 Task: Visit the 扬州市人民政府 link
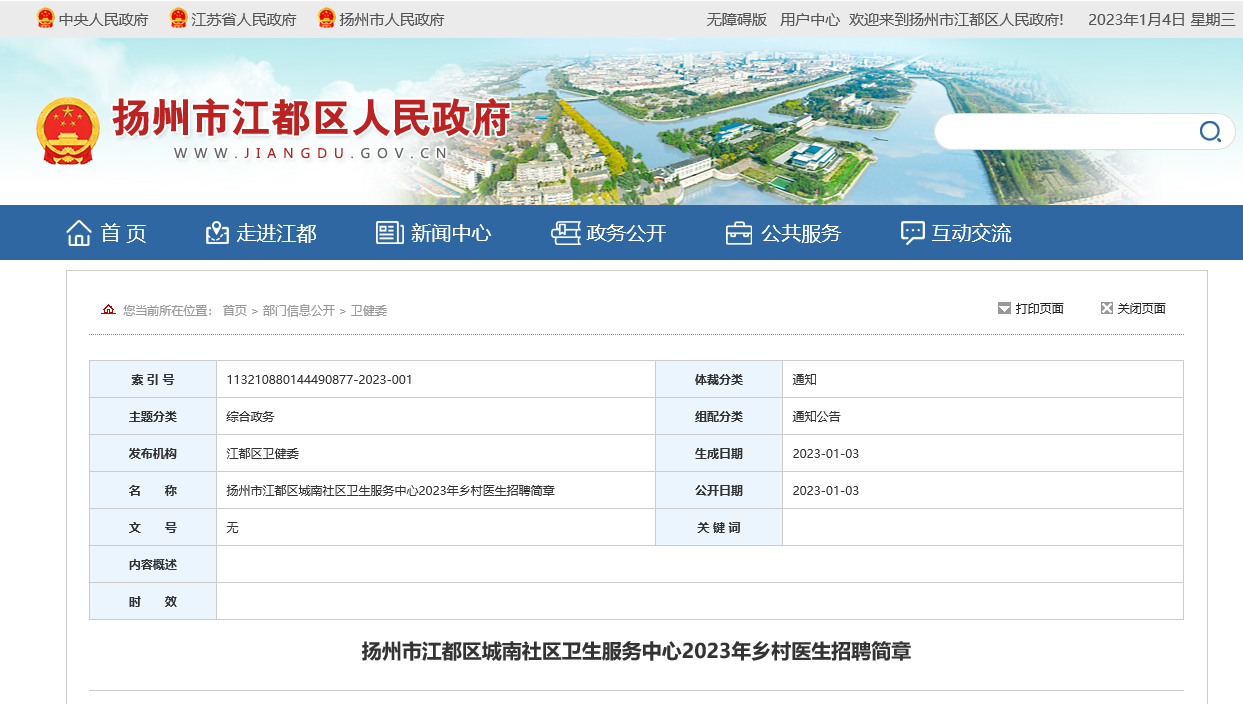tap(391, 19)
